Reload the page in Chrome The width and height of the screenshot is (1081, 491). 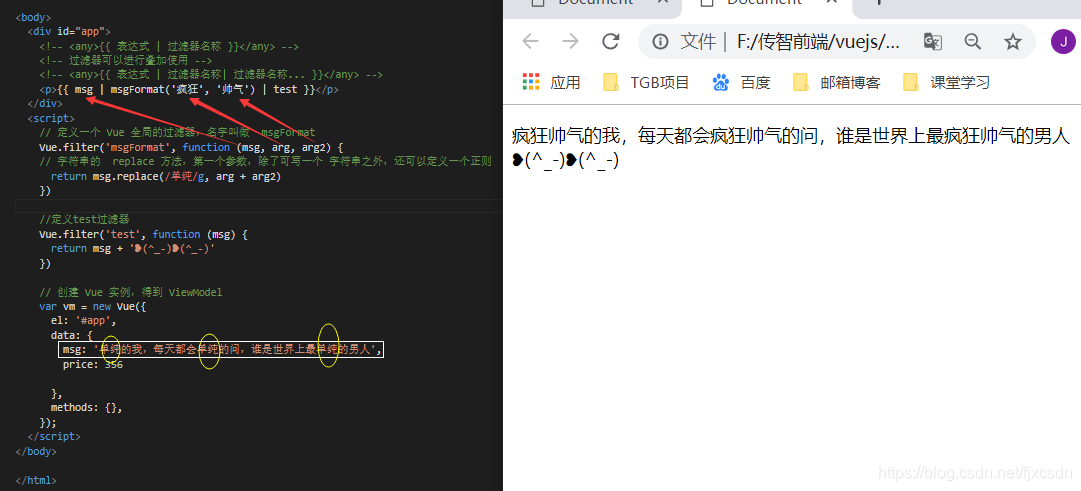611,41
